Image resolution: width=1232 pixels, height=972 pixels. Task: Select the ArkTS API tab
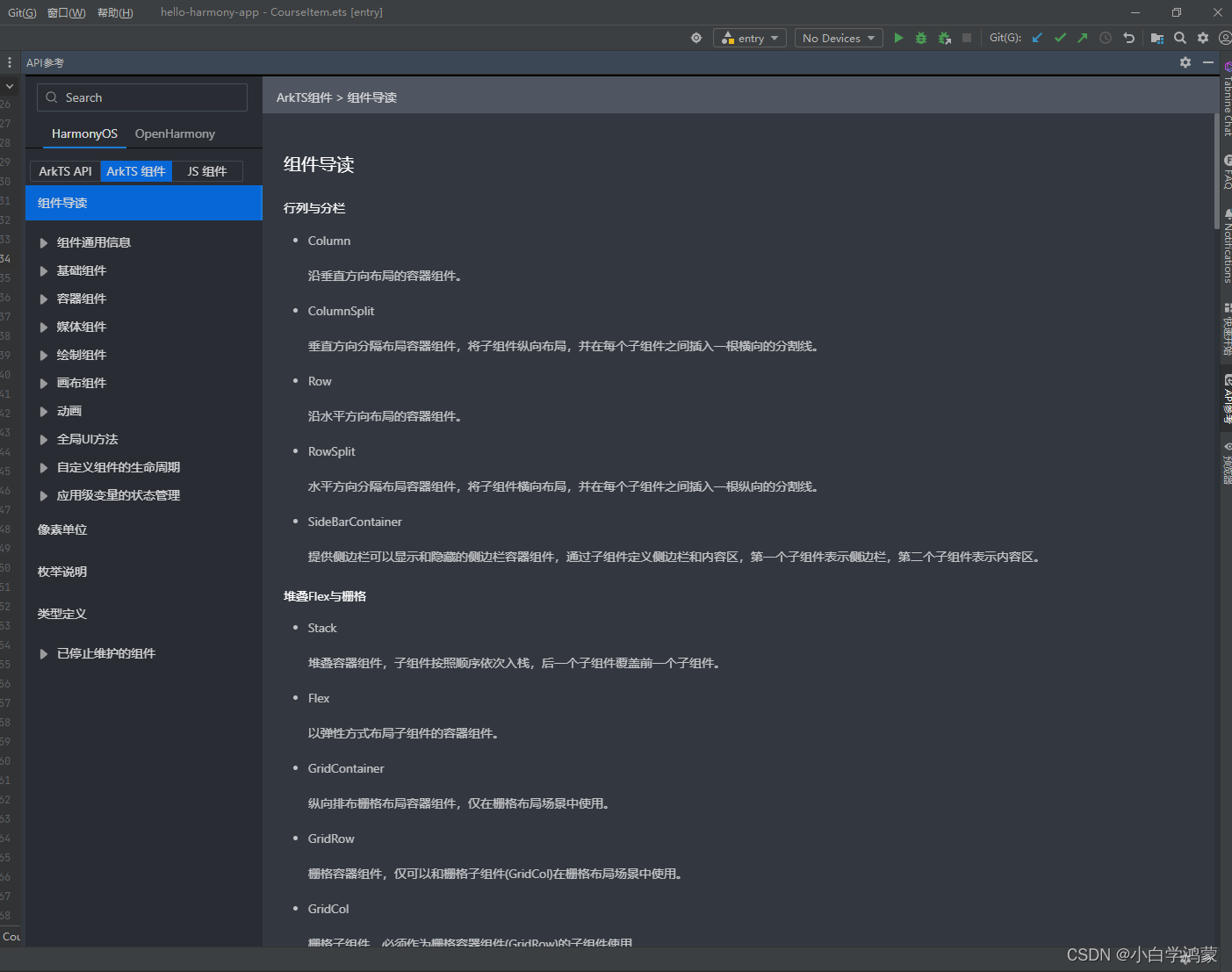[x=65, y=171]
